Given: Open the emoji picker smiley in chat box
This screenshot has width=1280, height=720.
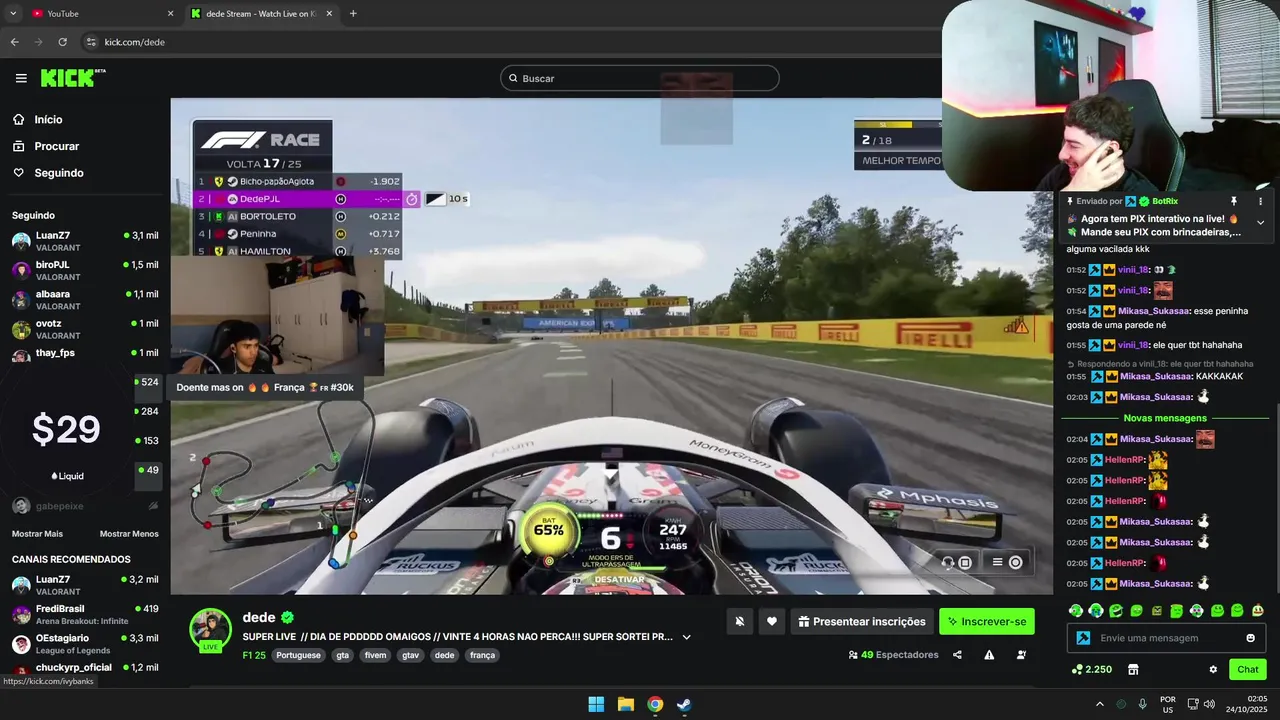Looking at the screenshot, I should coord(1251,638).
